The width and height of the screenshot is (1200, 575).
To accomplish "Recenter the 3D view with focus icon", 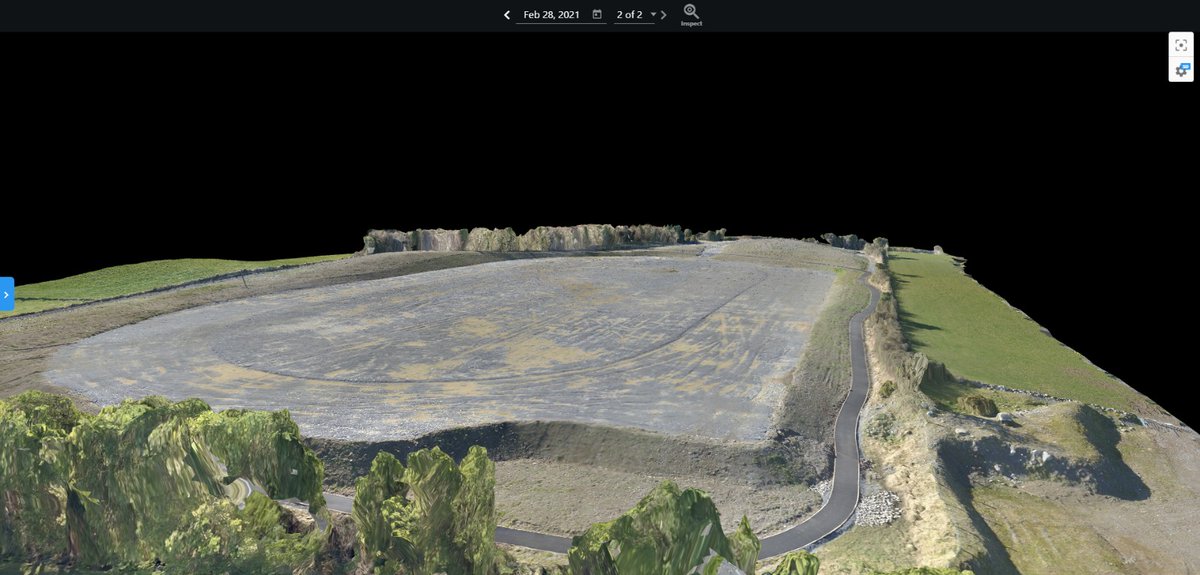I will 1181,45.
